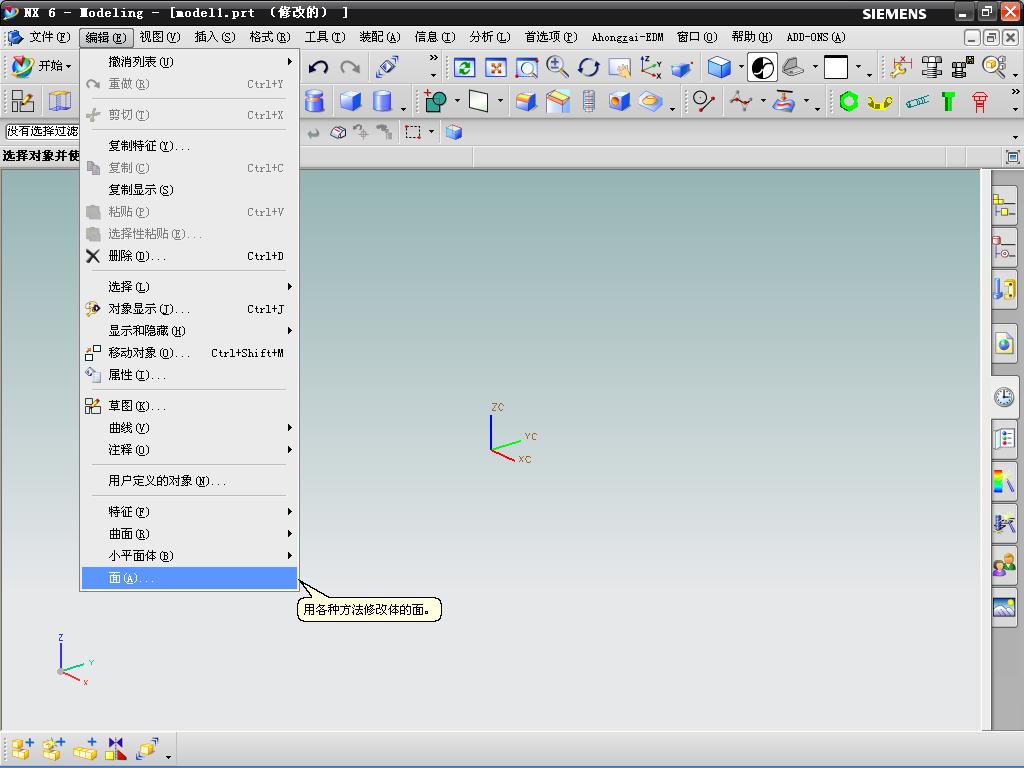The image size is (1024, 768).
Task: Click the Undo arrow icon
Action: 319,67
